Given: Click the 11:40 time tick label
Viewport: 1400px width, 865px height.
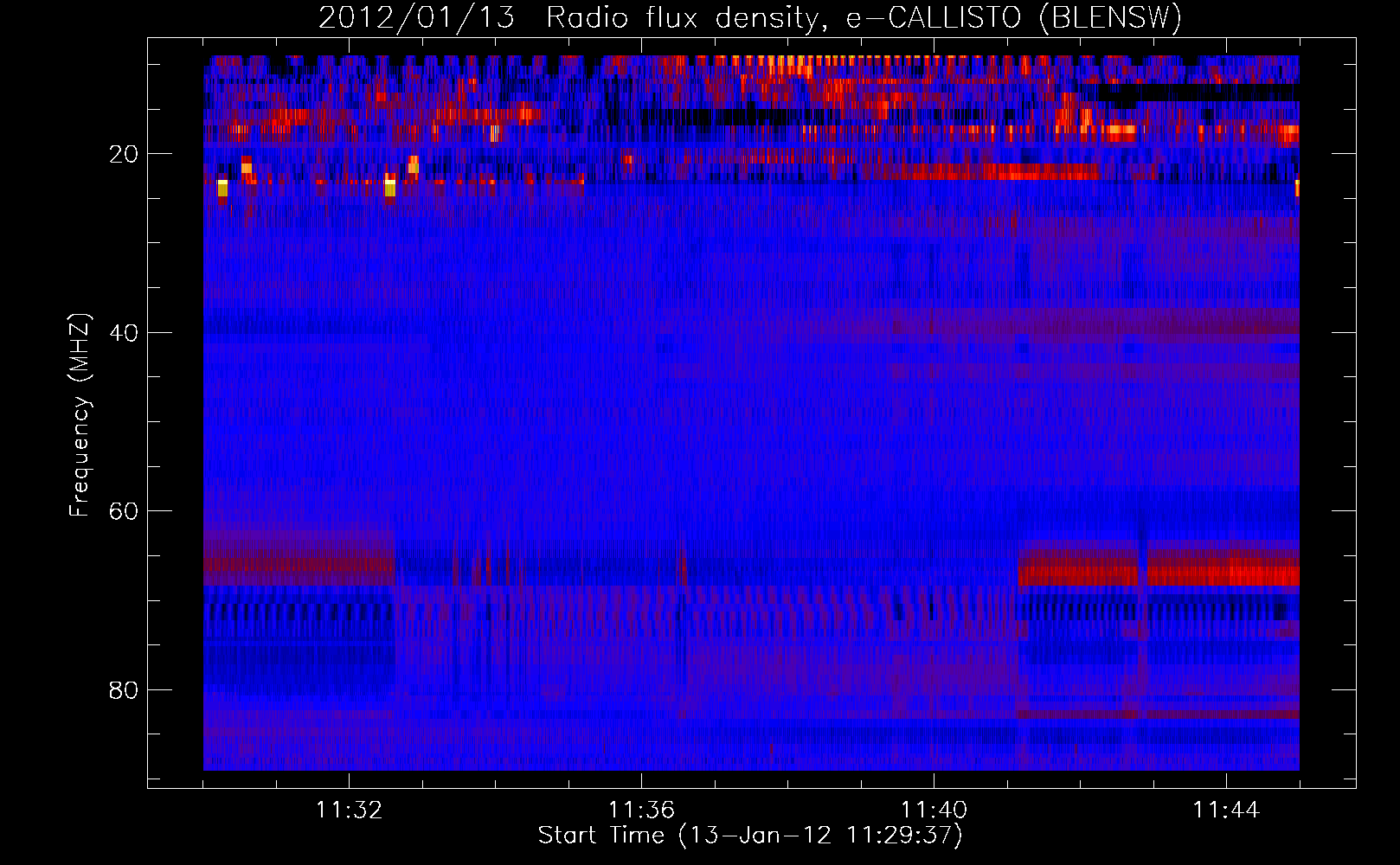Looking at the screenshot, I should (934, 811).
